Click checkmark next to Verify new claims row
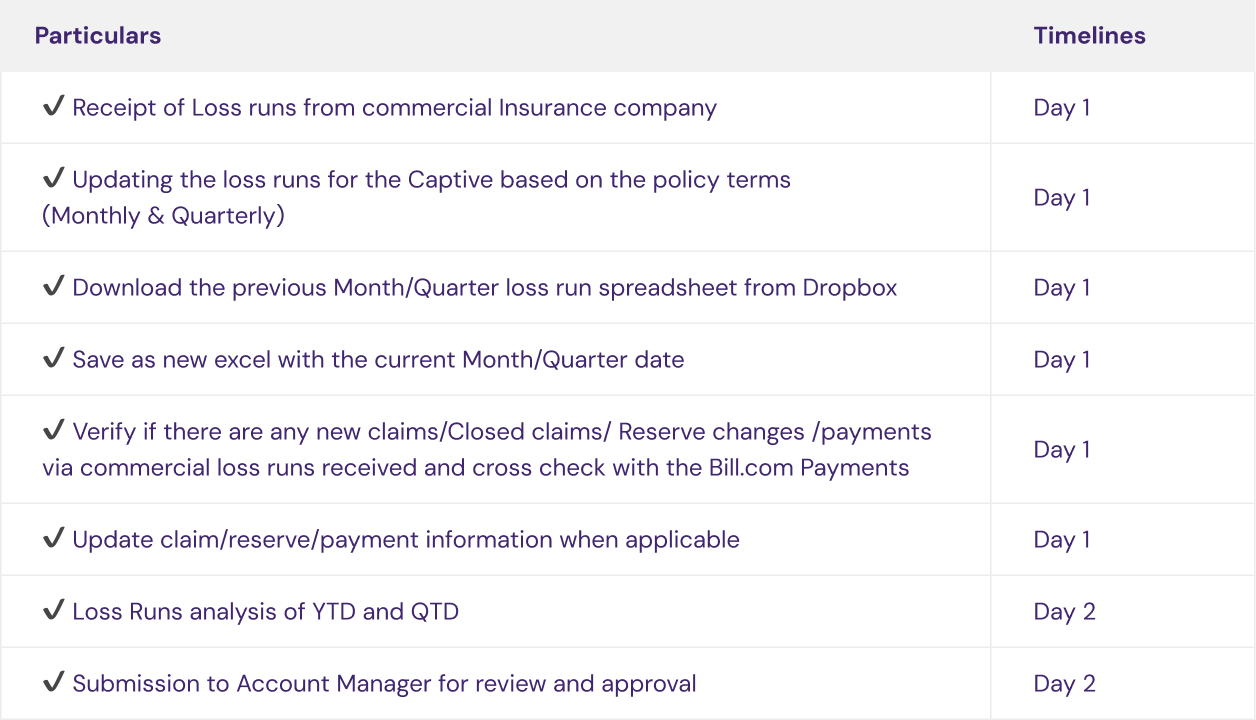The image size is (1256, 720). (x=54, y=431)
